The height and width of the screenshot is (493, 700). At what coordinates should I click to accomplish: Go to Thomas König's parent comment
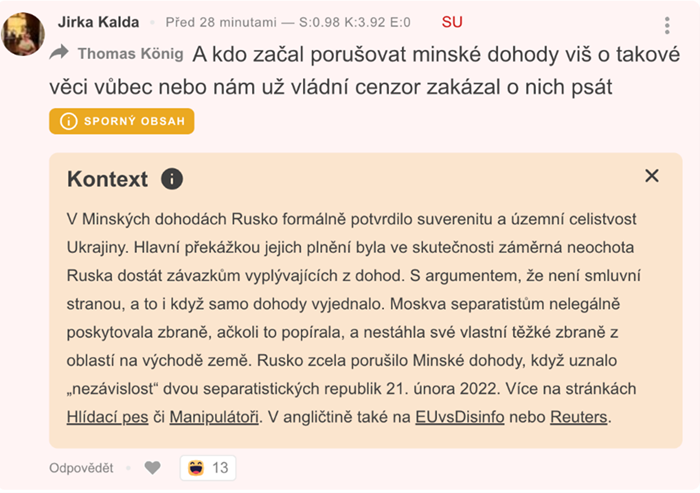130,53
